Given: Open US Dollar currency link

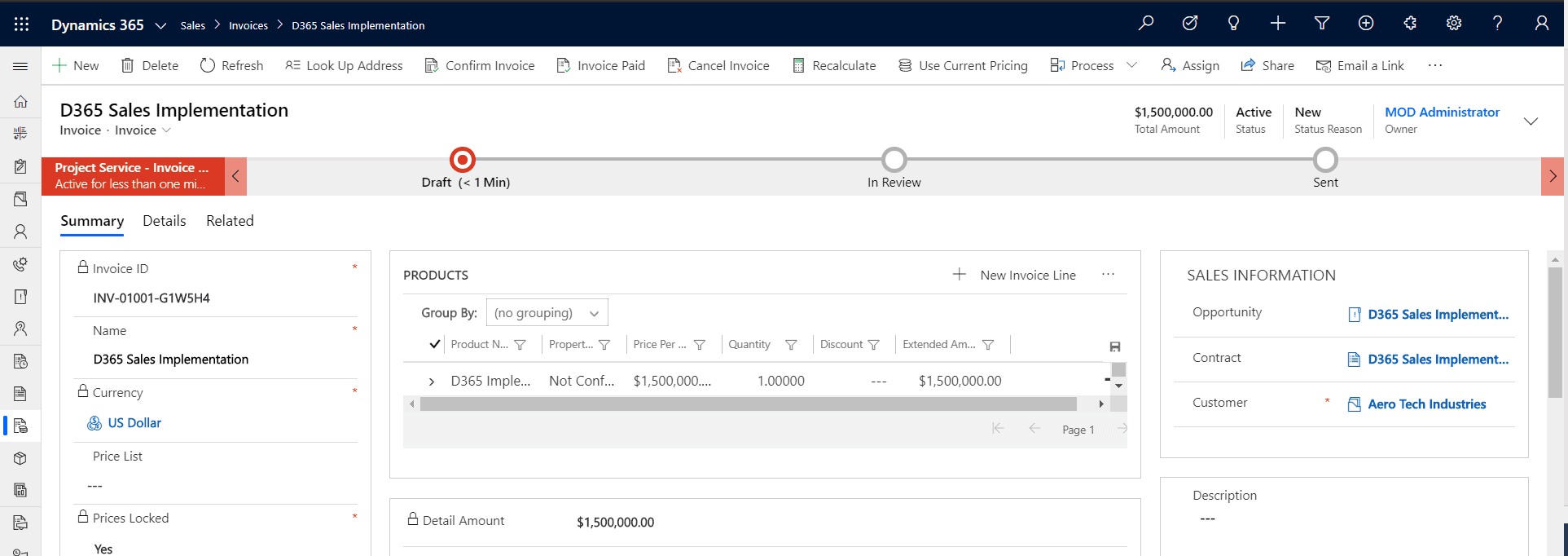Looking at the screenshot, I should 134,423.
